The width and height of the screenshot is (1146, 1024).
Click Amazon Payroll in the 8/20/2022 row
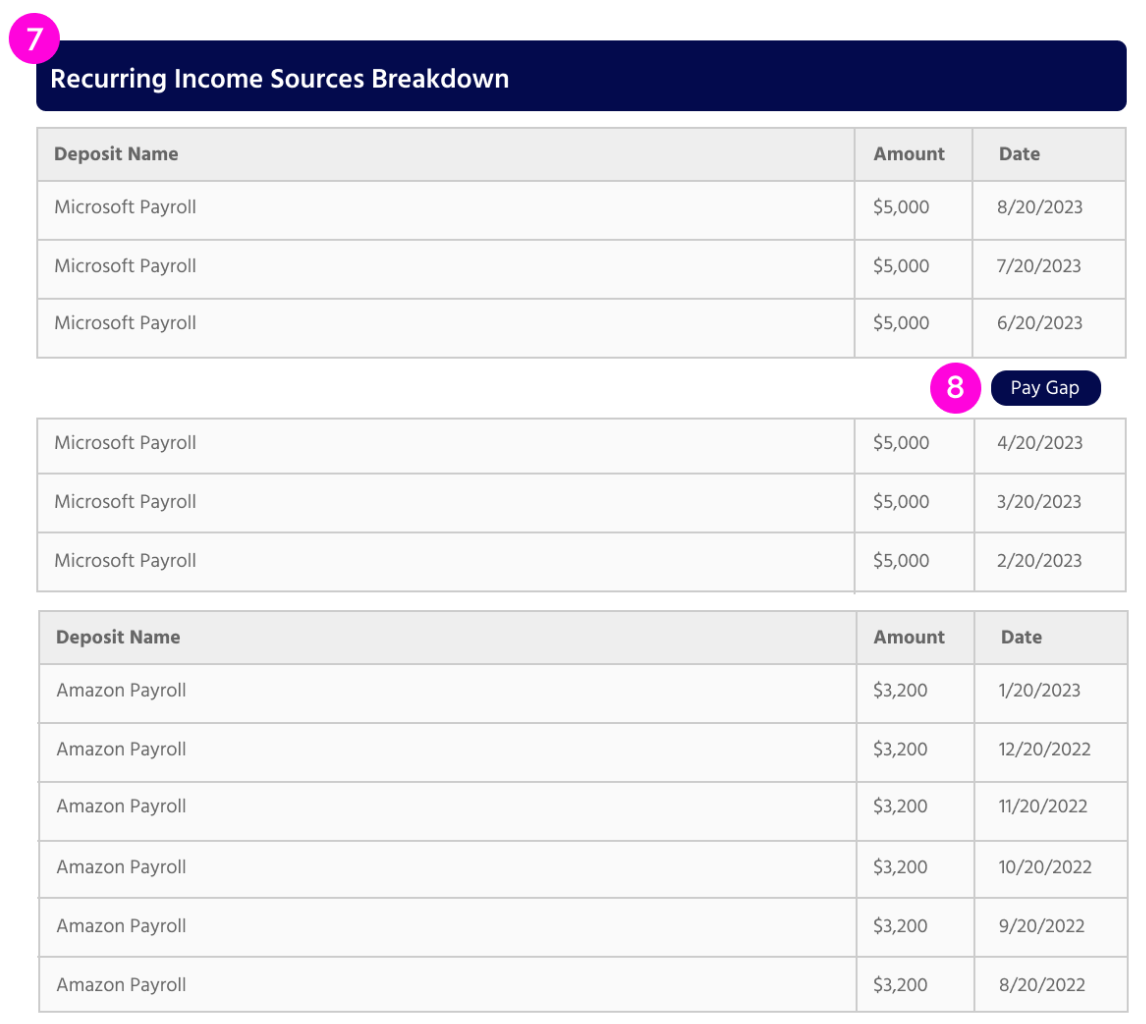click(121, 985)
